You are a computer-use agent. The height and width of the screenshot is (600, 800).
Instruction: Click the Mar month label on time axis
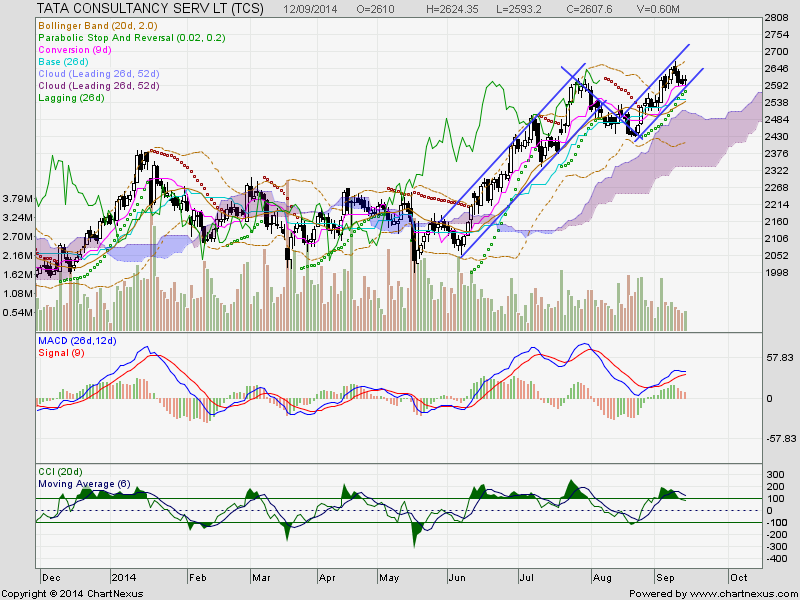pyautogui.click(x=261, y=578)
